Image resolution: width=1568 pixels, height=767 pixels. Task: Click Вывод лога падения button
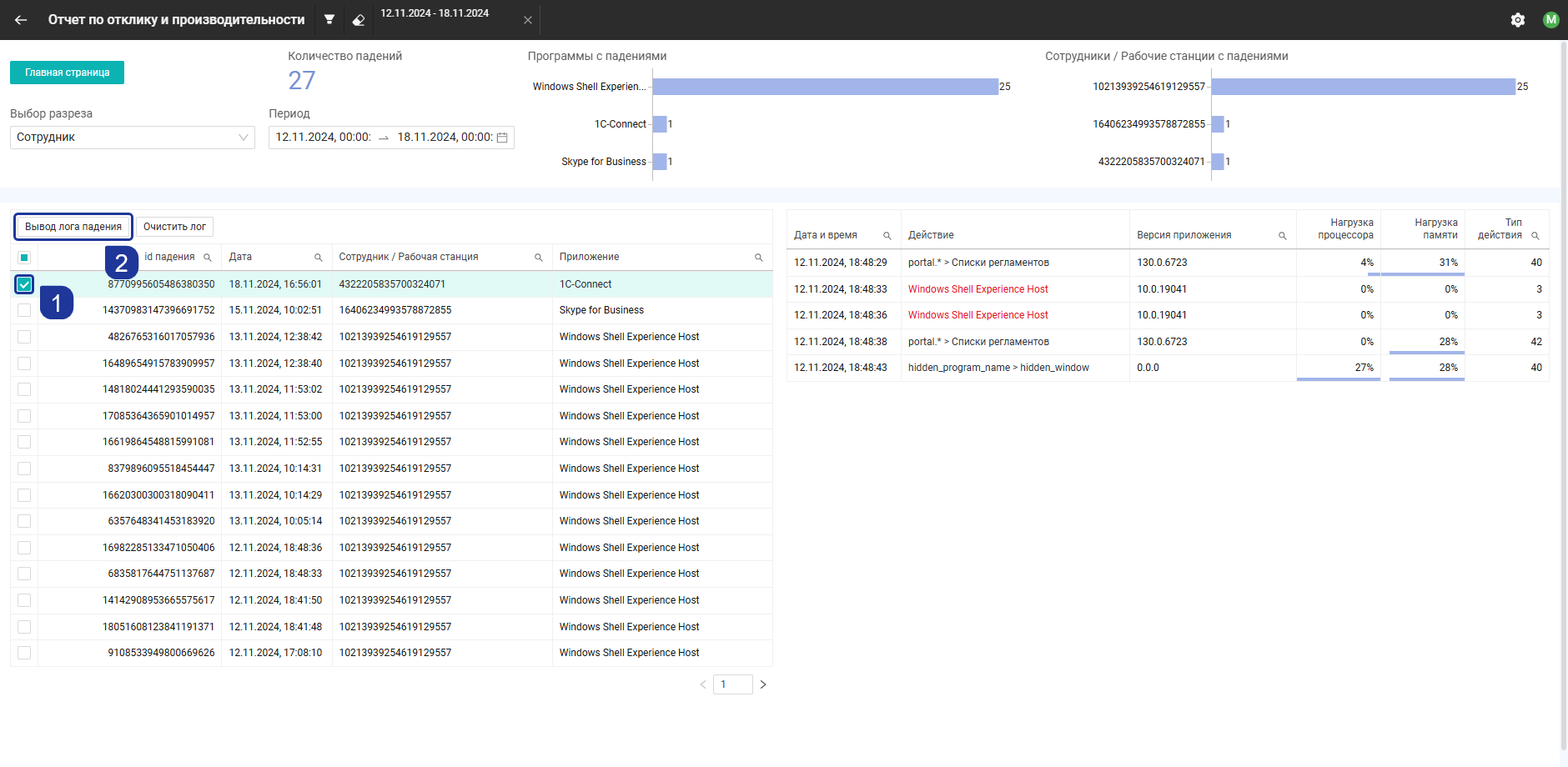tap(73, 227)
